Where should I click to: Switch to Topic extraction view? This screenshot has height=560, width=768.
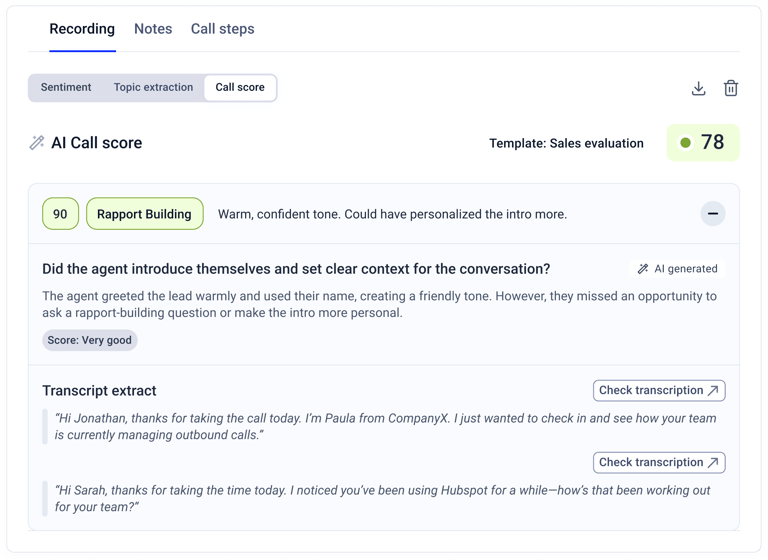153,87
